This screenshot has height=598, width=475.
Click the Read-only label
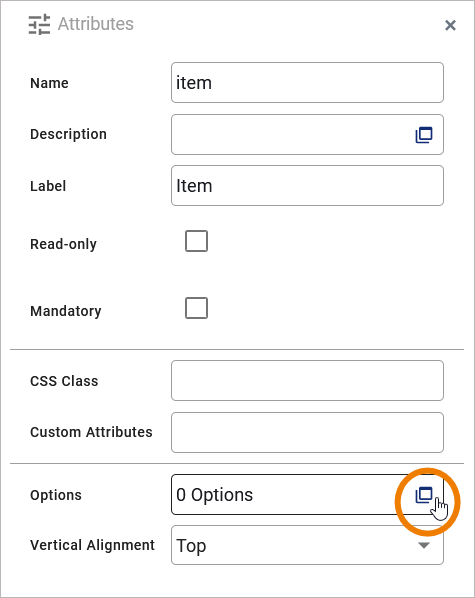(x=63, y=244)
